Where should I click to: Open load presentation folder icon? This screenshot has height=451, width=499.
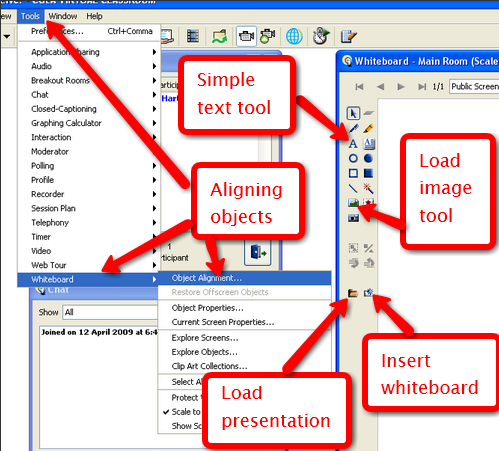pyautogui.click(x=353, y=293)
